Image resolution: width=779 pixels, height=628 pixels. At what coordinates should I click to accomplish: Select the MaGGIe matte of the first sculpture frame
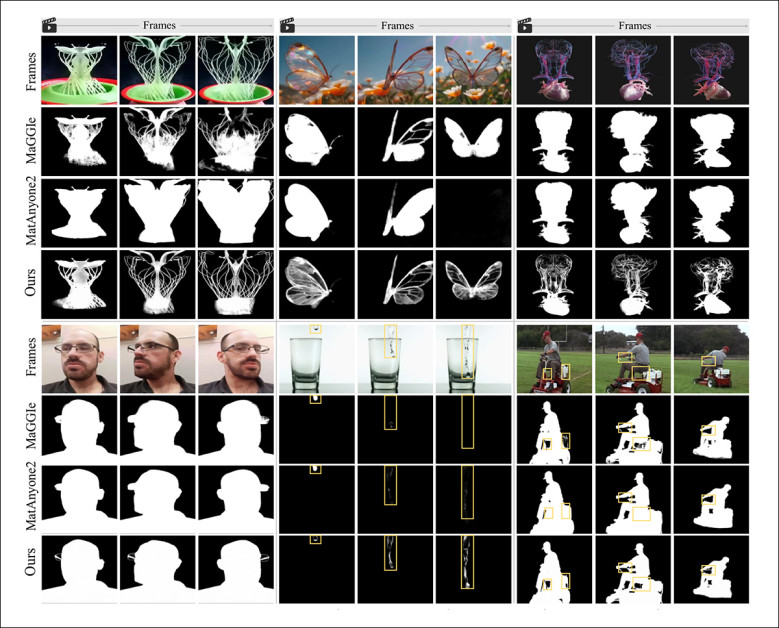pyautogui.click(x=79, y=142)
